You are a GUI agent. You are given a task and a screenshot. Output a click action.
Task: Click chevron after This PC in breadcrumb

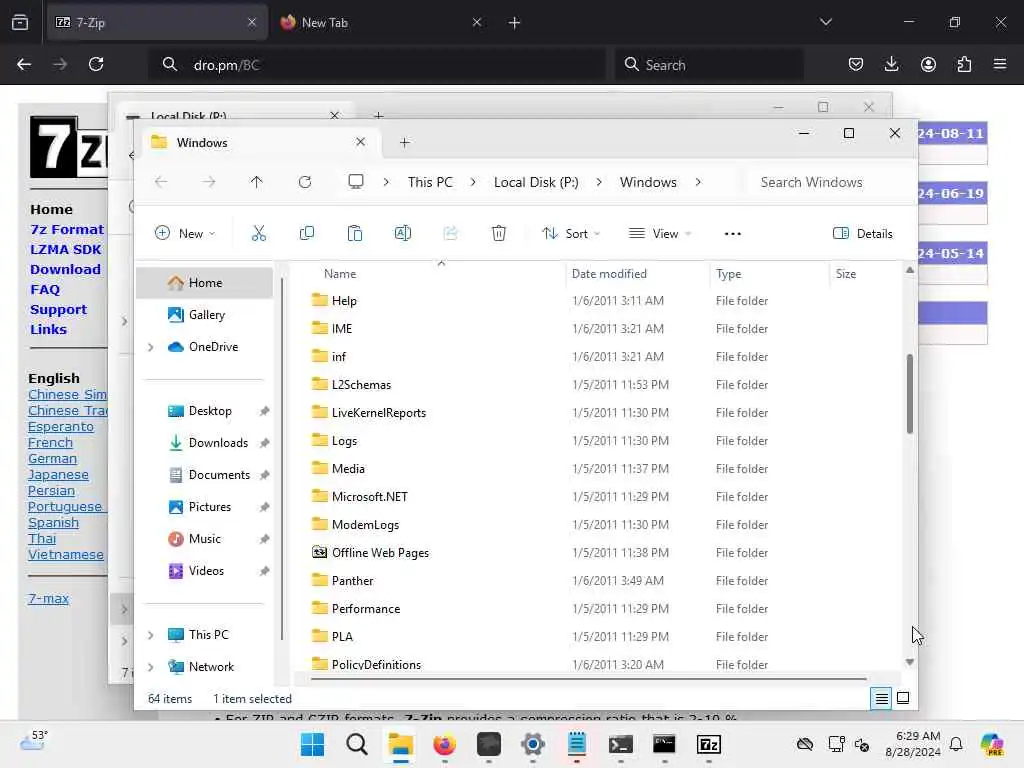point(473,182)
